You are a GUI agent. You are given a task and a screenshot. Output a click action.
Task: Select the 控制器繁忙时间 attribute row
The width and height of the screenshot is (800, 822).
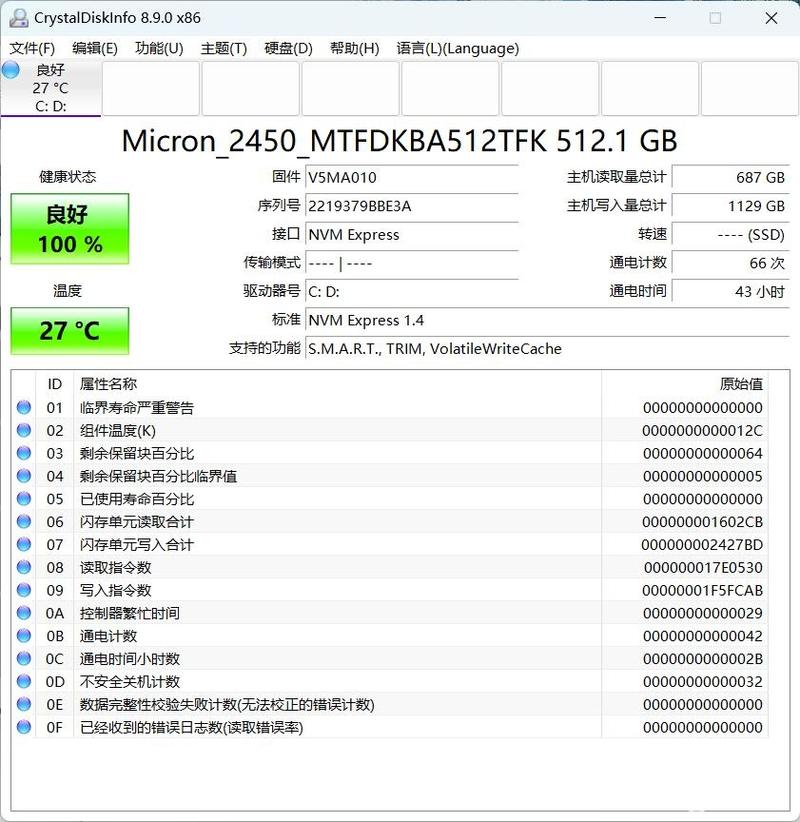click(391, 613)
